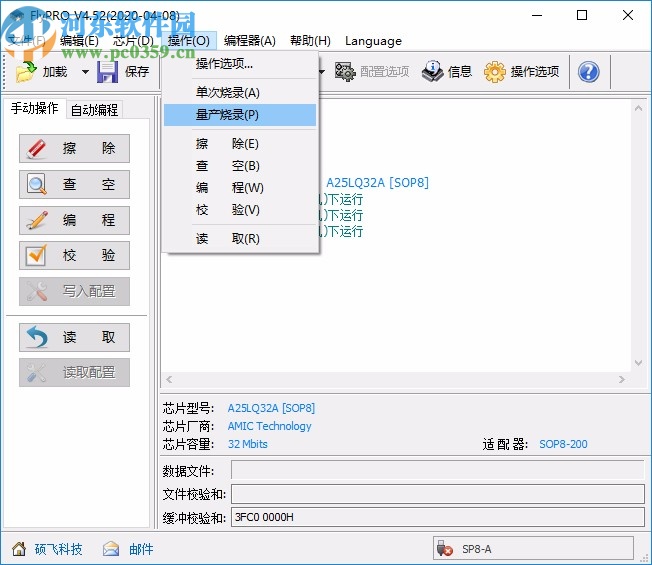
Task: Open the 芯片(D) menu
Action: click(x=133, y=41)
